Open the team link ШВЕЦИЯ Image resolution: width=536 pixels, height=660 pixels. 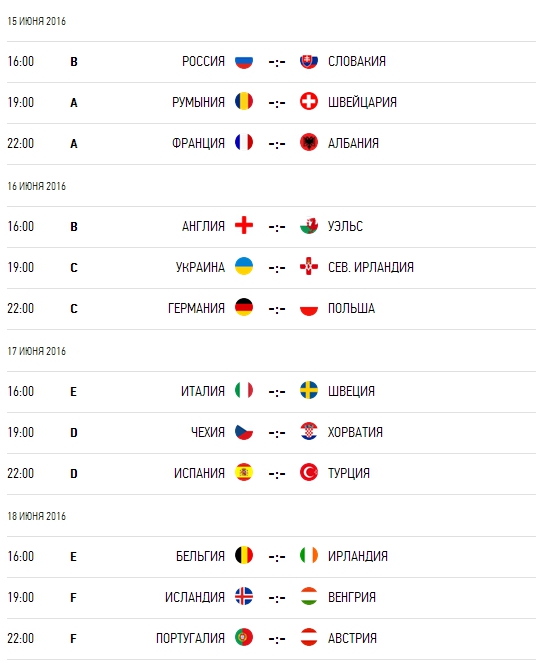click(351, 391)
